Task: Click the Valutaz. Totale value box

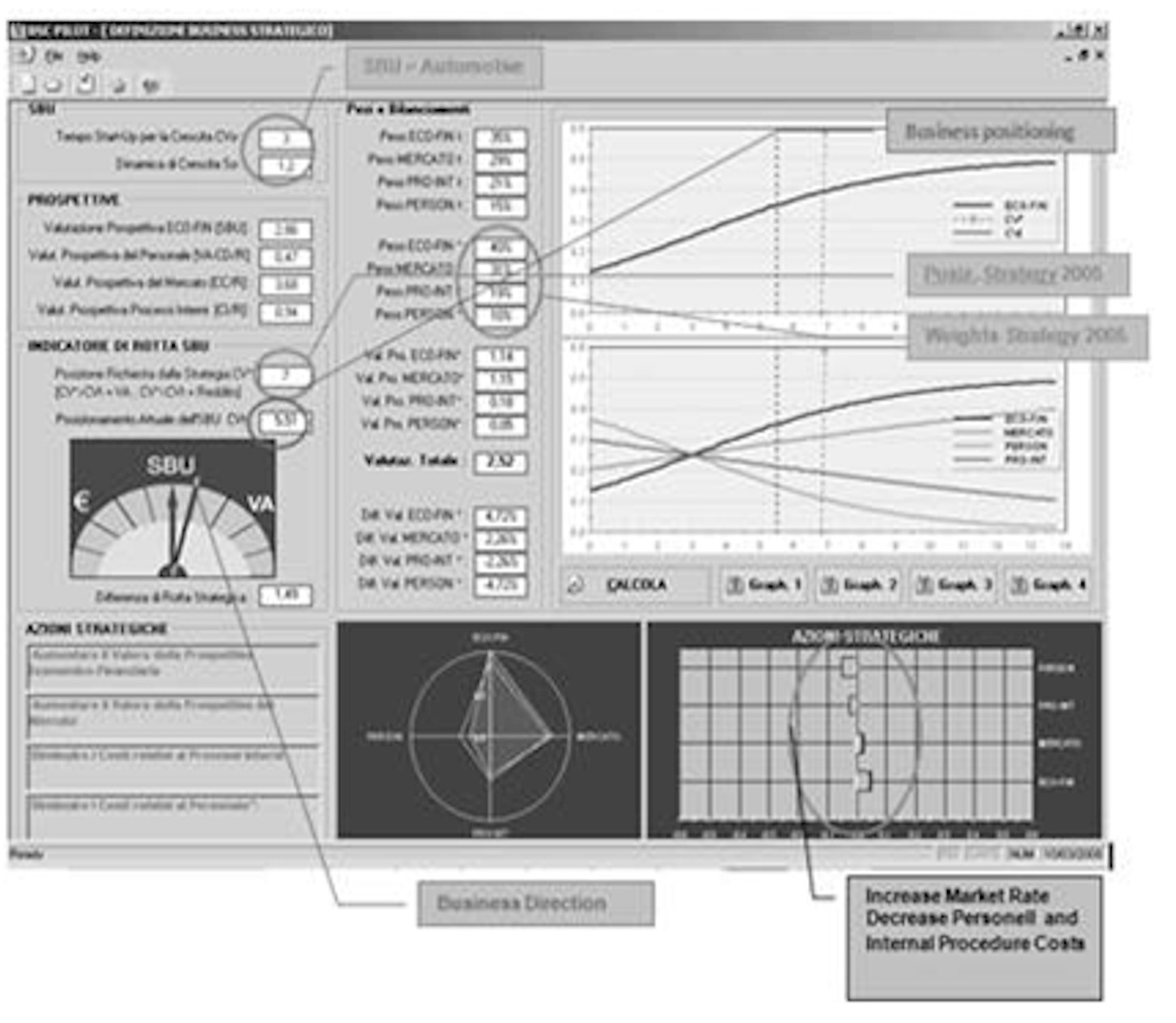Action: coord(500,462)
